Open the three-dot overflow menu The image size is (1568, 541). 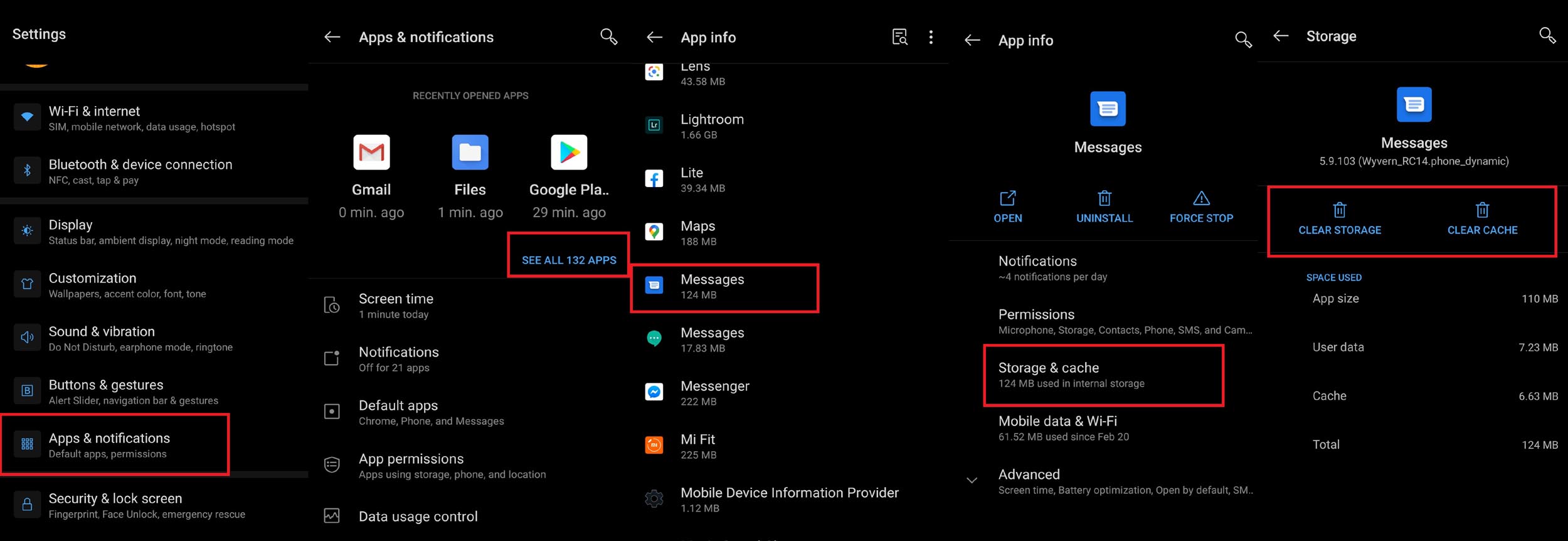(x=931, y=37)
